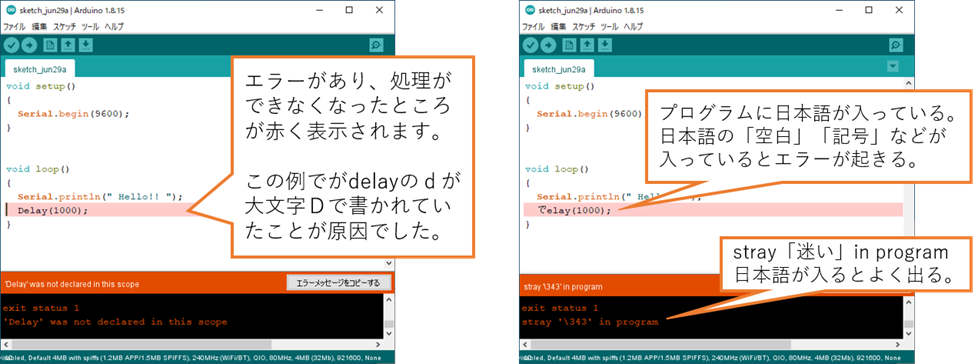The width and height of the screenshot is (978, 364).
Task: Click Serial.println line in left editor
Action: 100,196
